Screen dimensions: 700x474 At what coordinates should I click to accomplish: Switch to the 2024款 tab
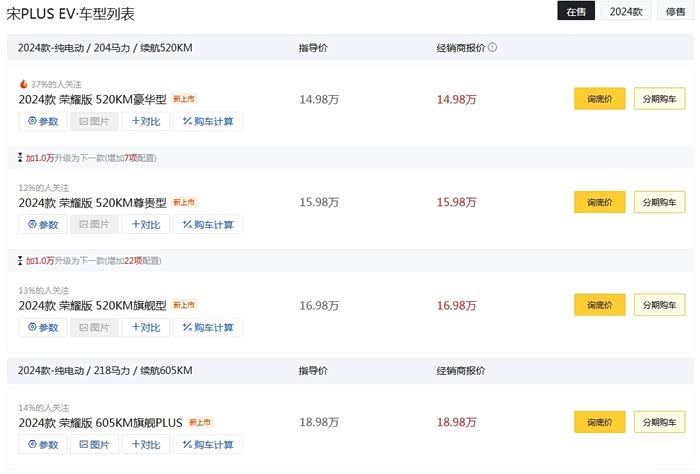point(625,12)
